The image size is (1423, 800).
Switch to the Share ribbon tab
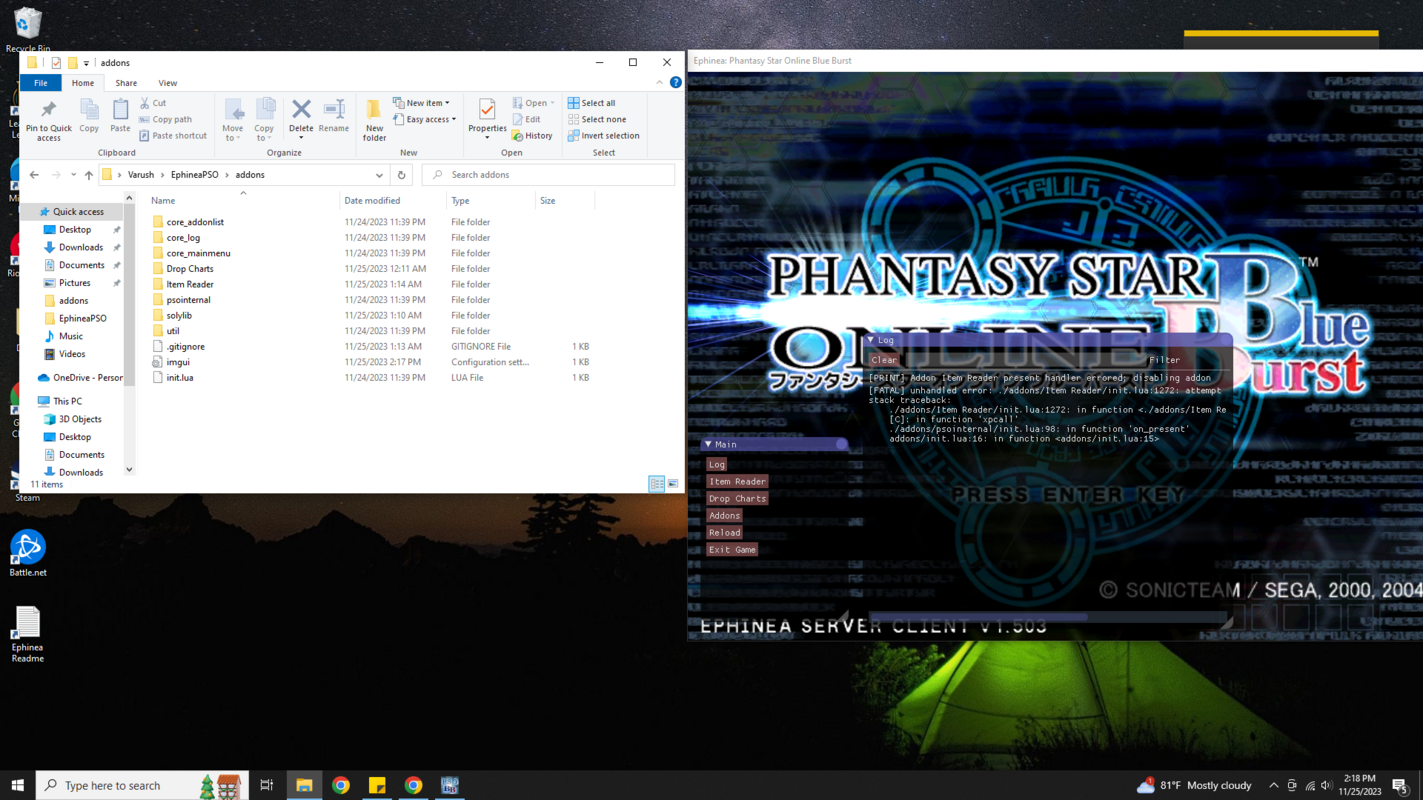point(126,83)
